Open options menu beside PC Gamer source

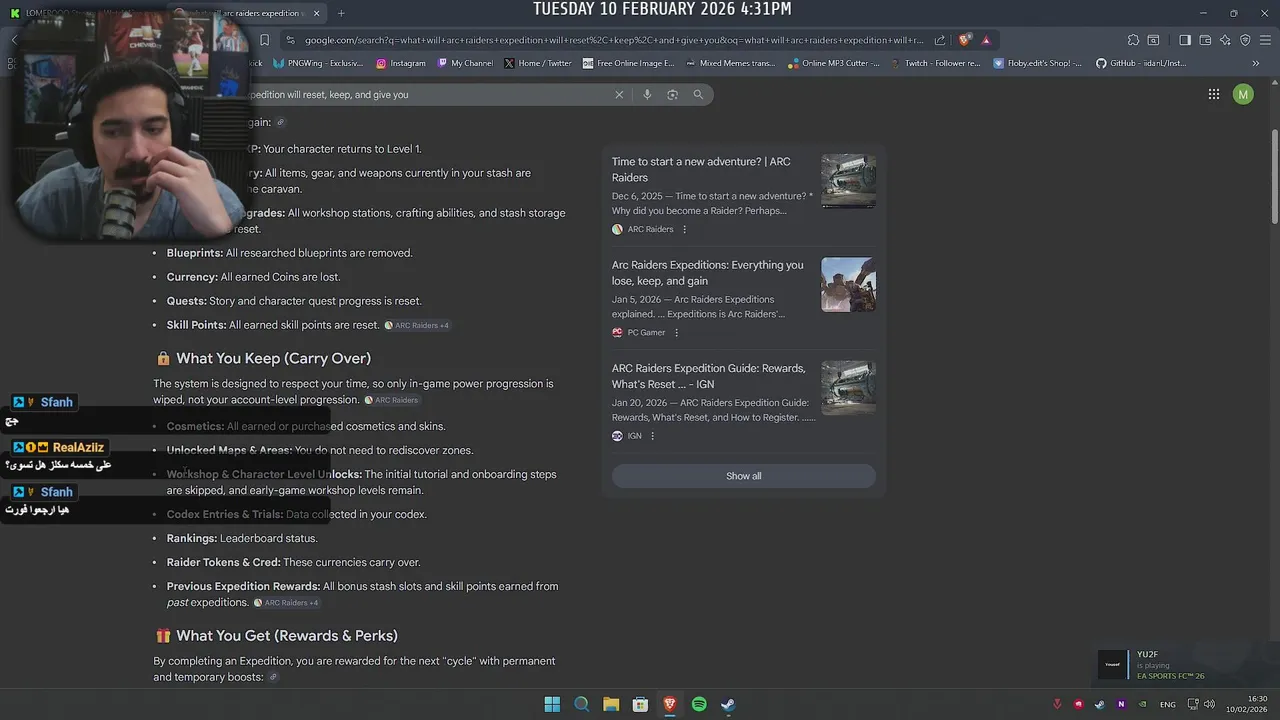click(x=676, y=333)
